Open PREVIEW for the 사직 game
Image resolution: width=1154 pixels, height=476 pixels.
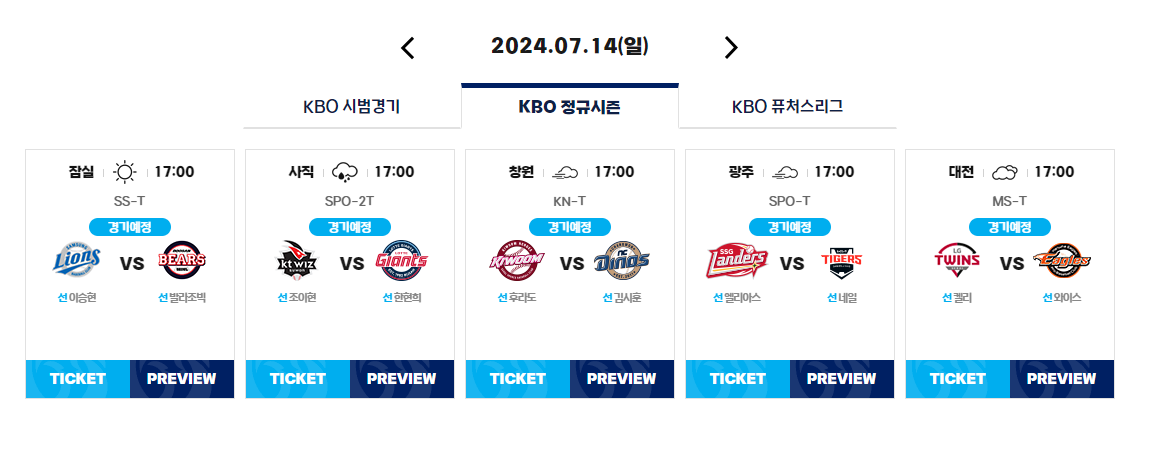pyautogui.click(x=402, y=379)
